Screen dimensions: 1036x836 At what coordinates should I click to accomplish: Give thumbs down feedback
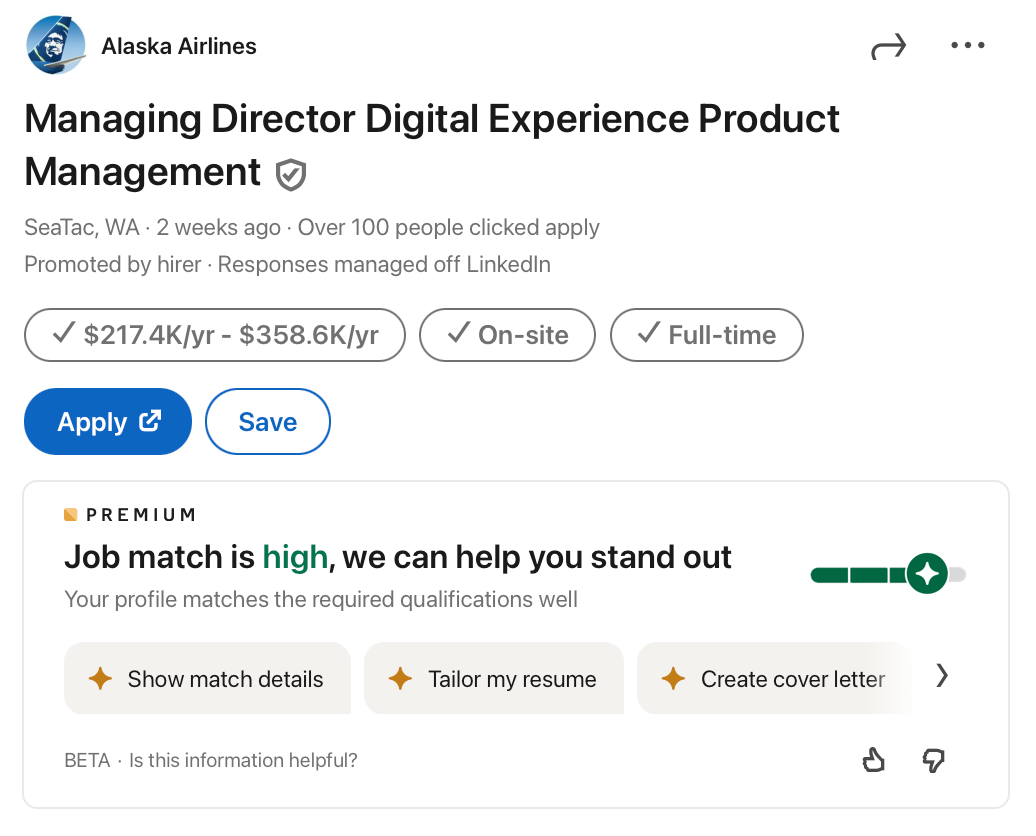pos(933,761)
